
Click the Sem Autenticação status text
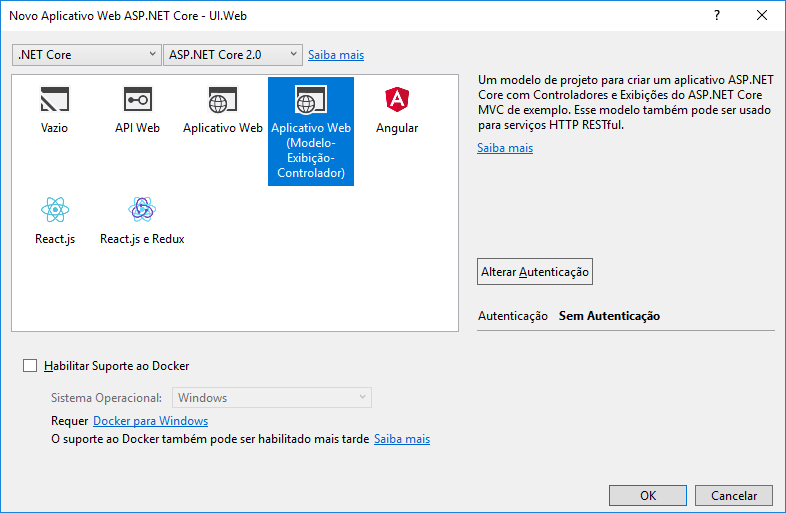click(609, 316)
